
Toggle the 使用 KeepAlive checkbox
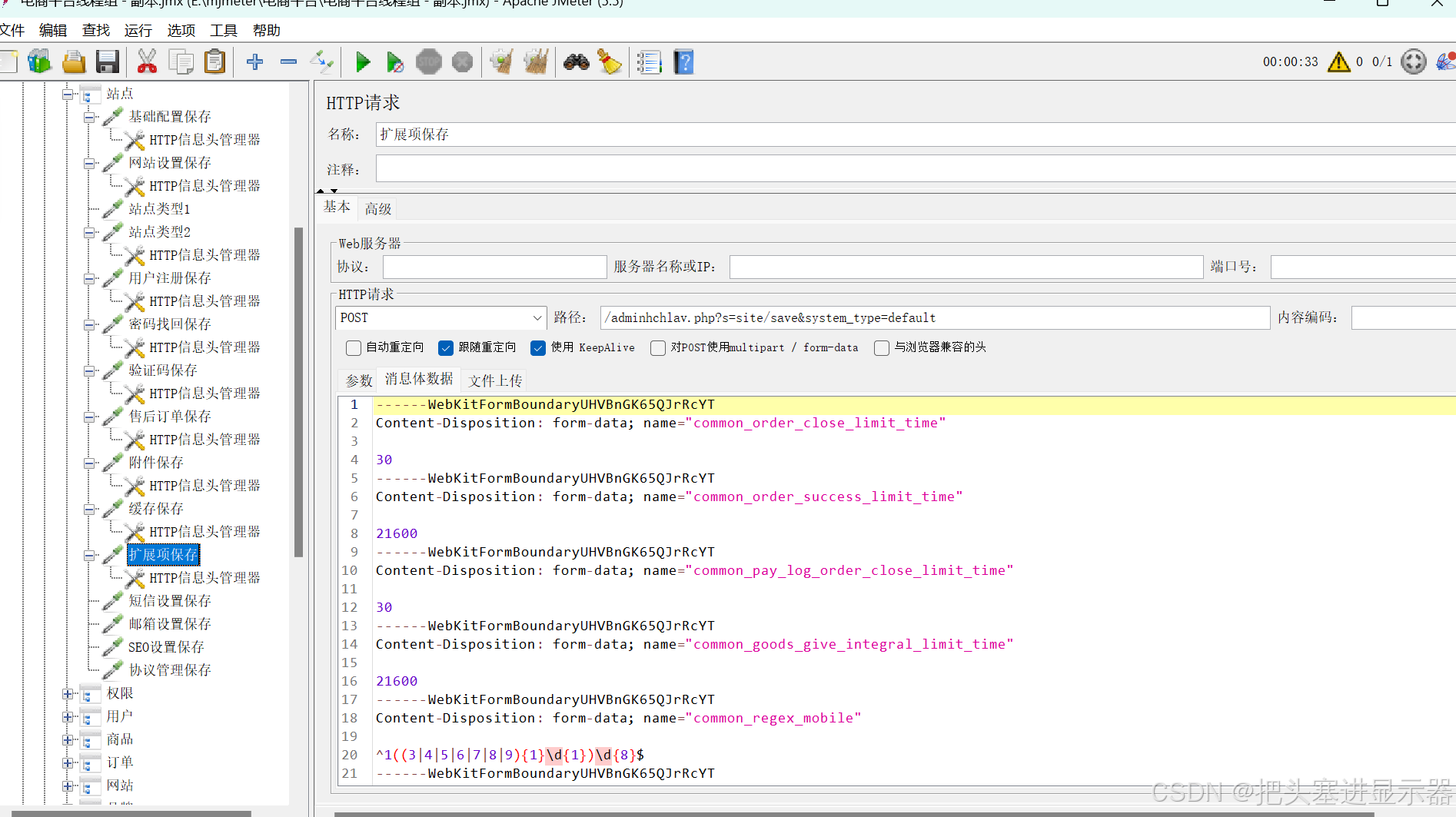538,348
